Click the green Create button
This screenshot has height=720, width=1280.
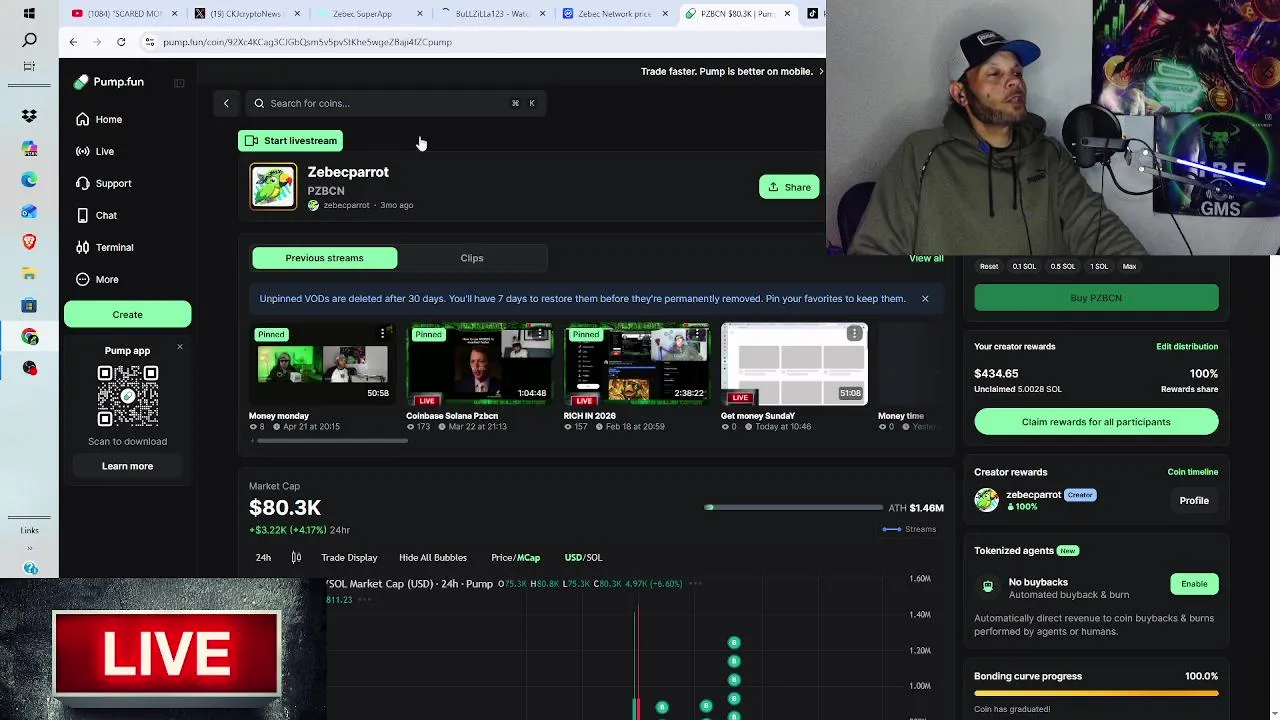tap(127, 314)
